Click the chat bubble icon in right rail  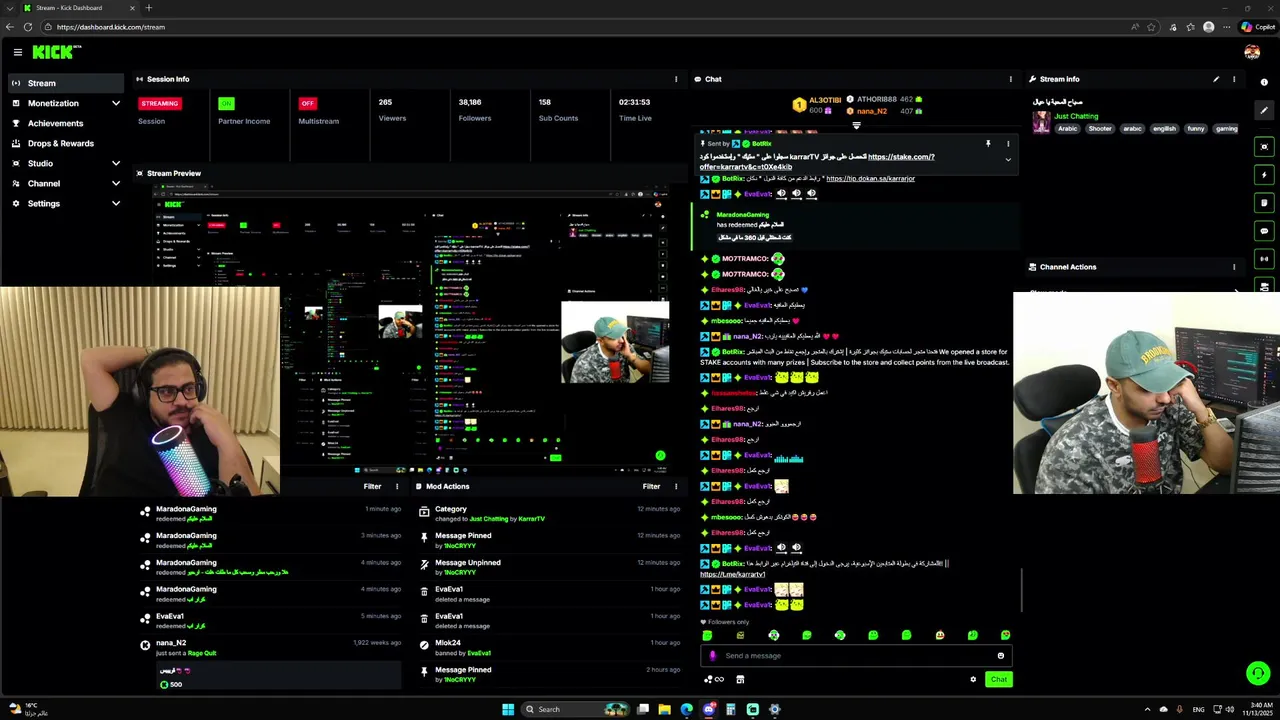tap(1264, 231)
